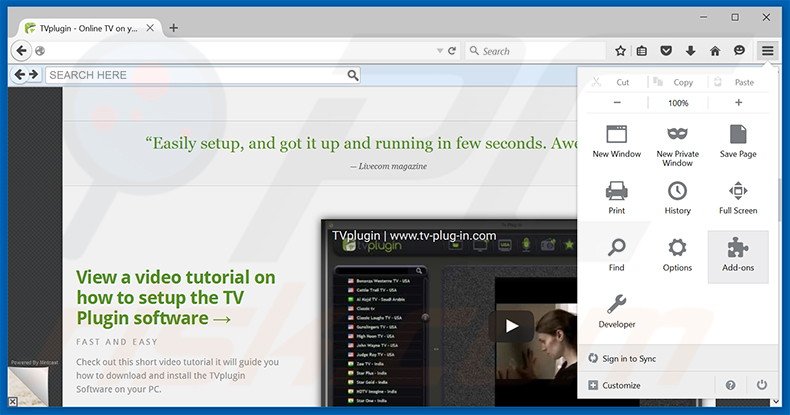Reload the page with refresh icon

click(x=452, y=51)
